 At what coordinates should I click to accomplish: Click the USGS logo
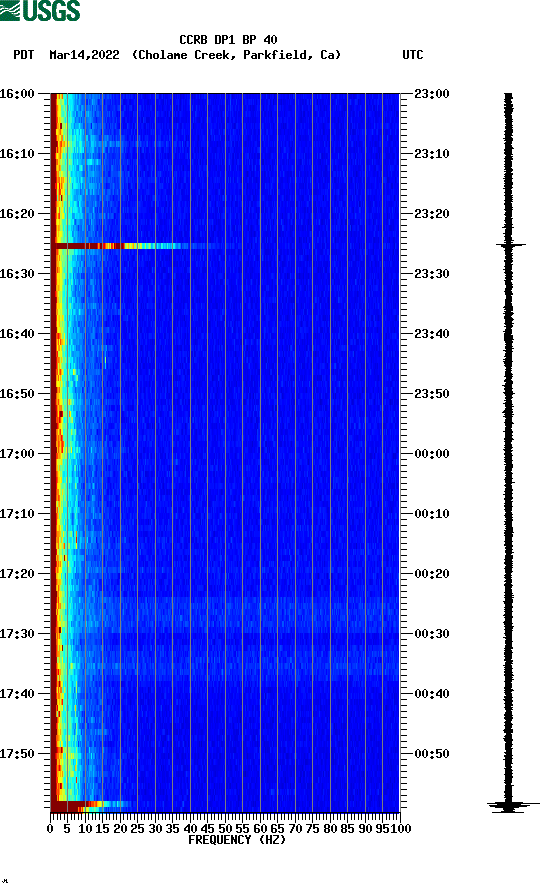tap(40, 10)
